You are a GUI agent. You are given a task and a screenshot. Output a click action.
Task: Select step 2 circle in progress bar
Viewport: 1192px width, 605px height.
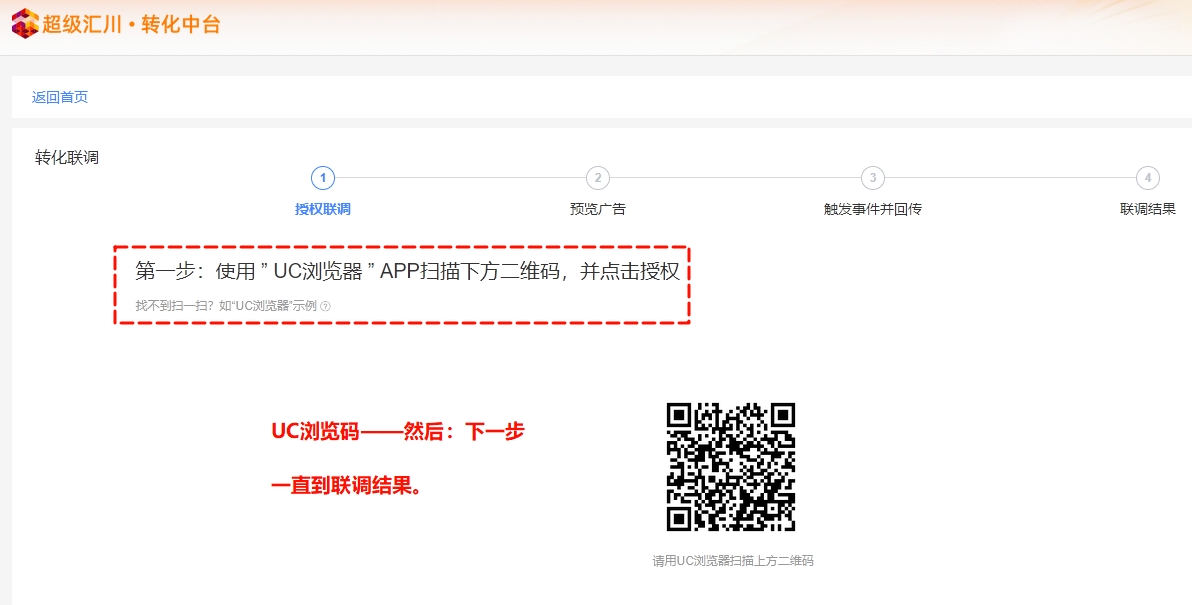pyautogui.click(x=598, y=178)
